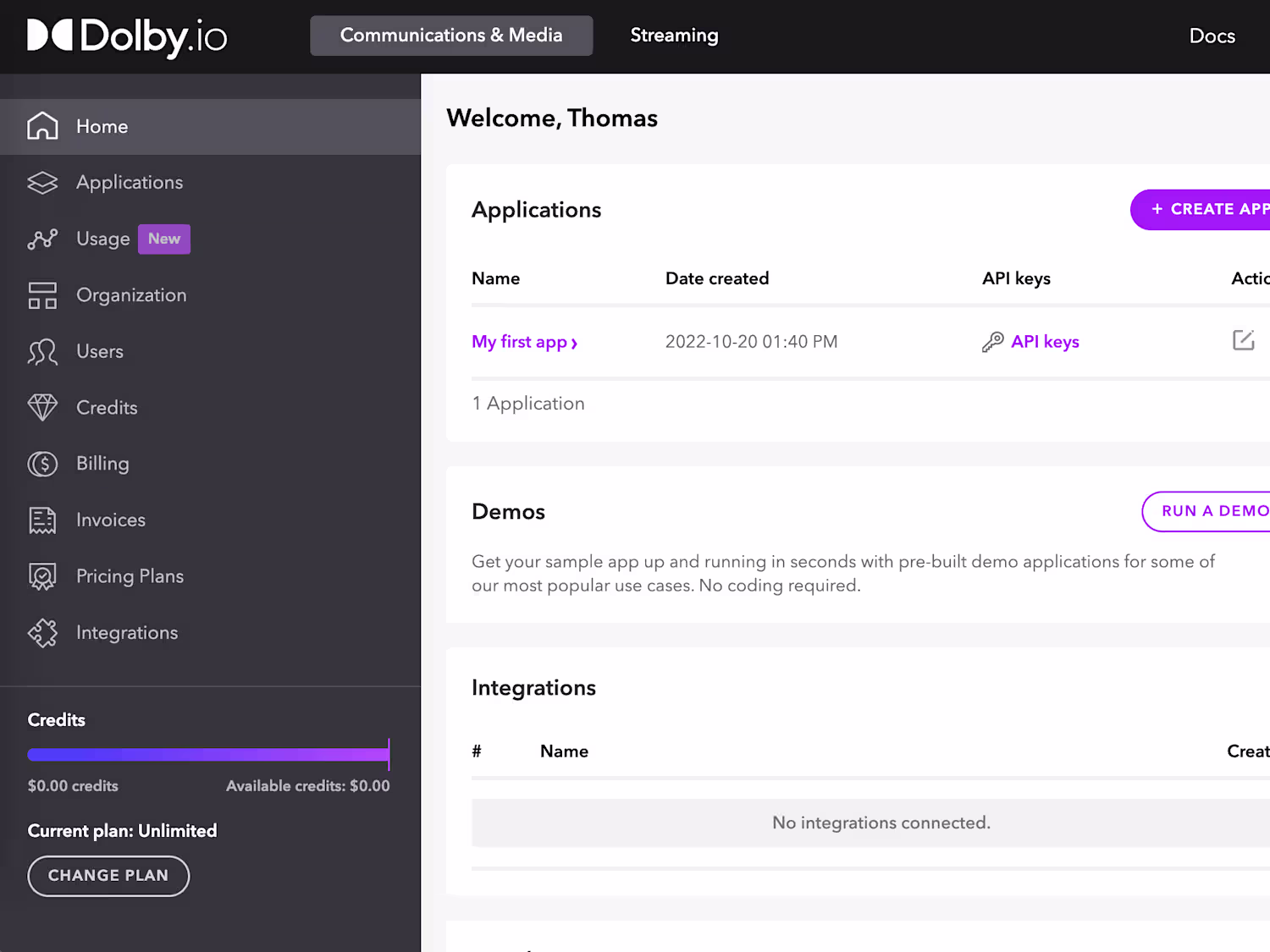Click the API keys column header
Viewport: 1270px width, 952px height.
(1016, 278)
